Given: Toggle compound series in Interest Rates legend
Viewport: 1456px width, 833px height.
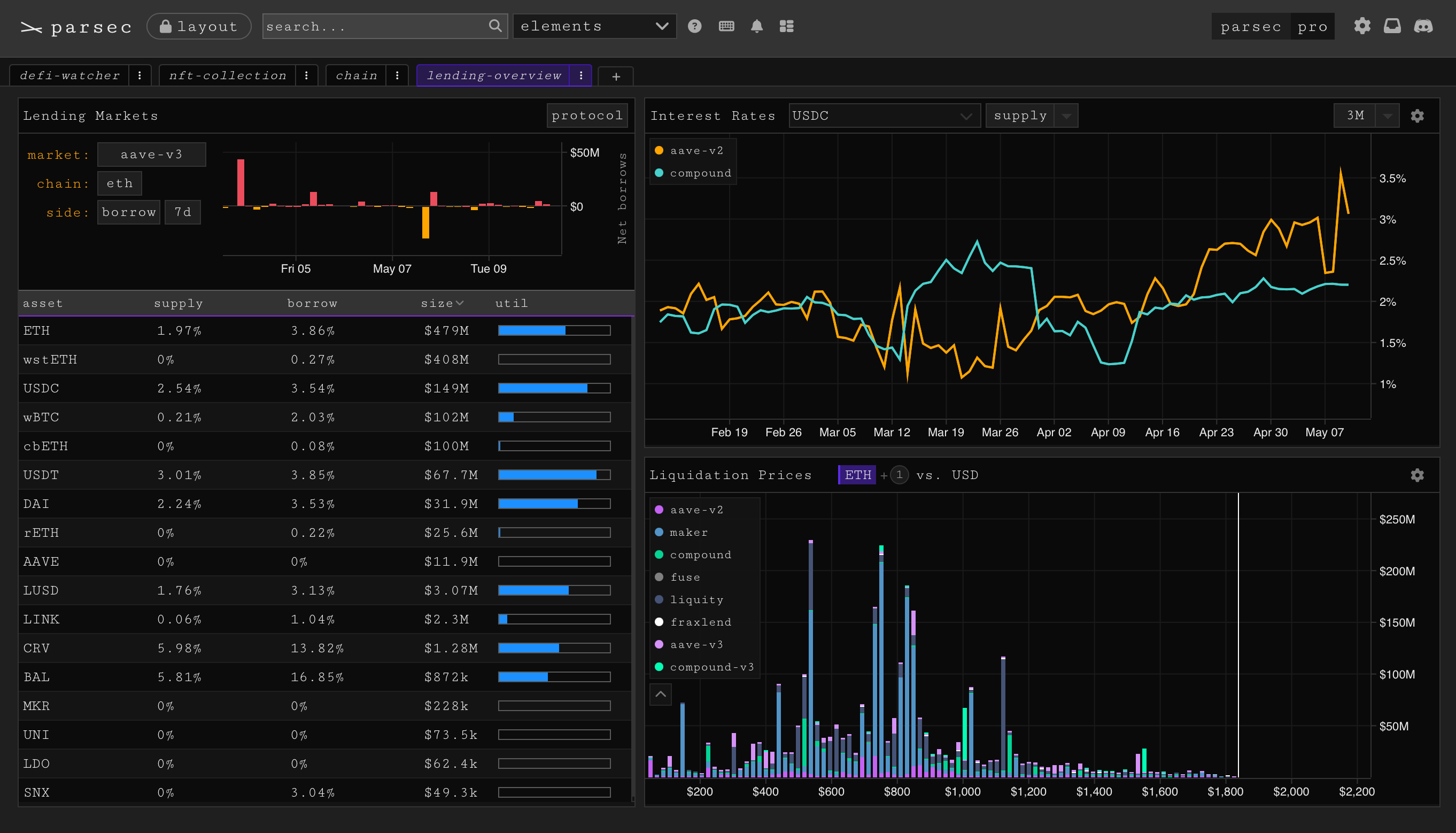Looking at the screenshot, I should coord(693,173).
